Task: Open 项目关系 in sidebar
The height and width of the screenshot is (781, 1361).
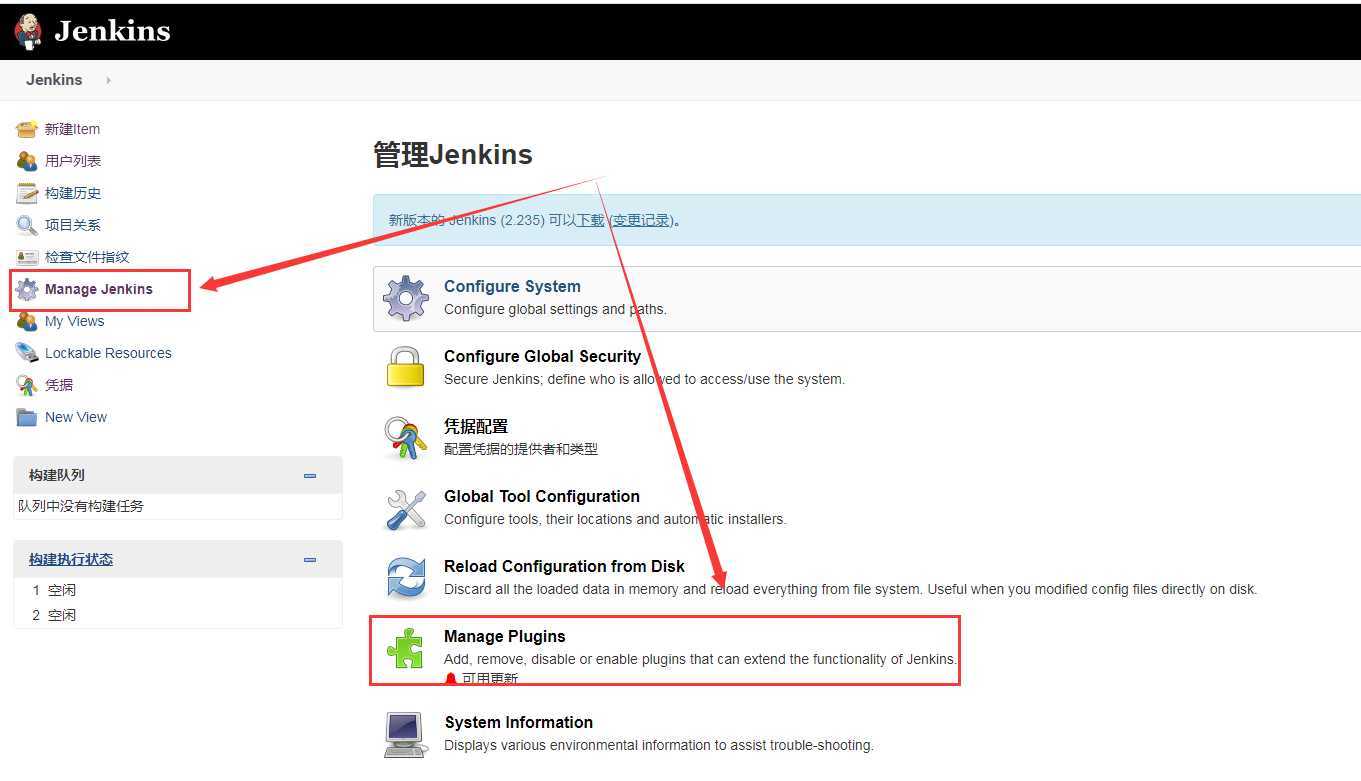Action: 73,225
